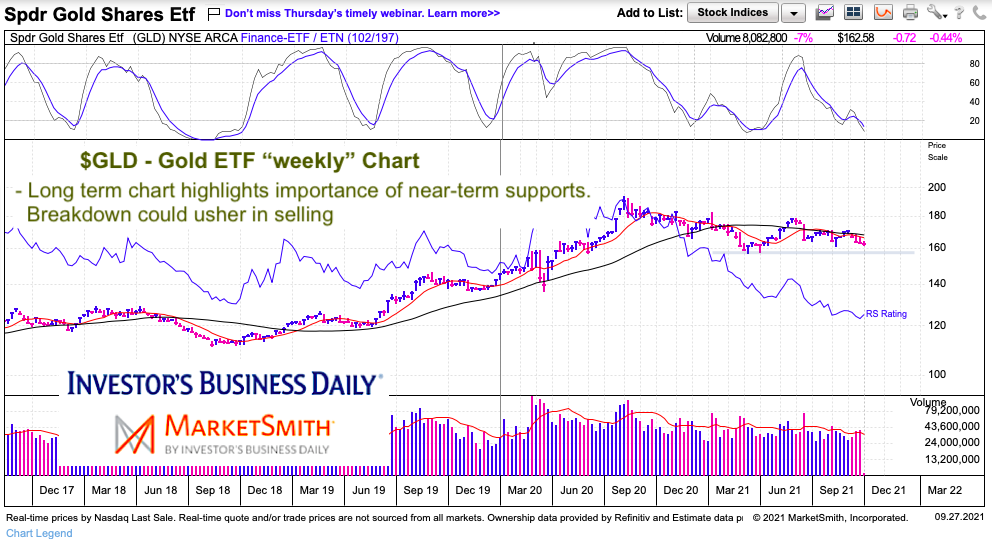Screen dimensions: 992x539
Task: Select the Sep 18 date label
Action: [213, 490]
